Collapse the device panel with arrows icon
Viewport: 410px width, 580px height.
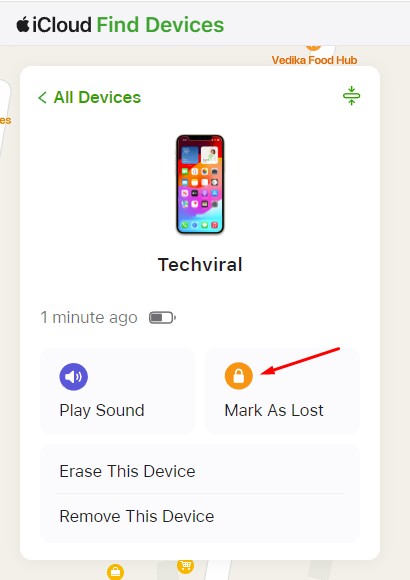point(351,96)
